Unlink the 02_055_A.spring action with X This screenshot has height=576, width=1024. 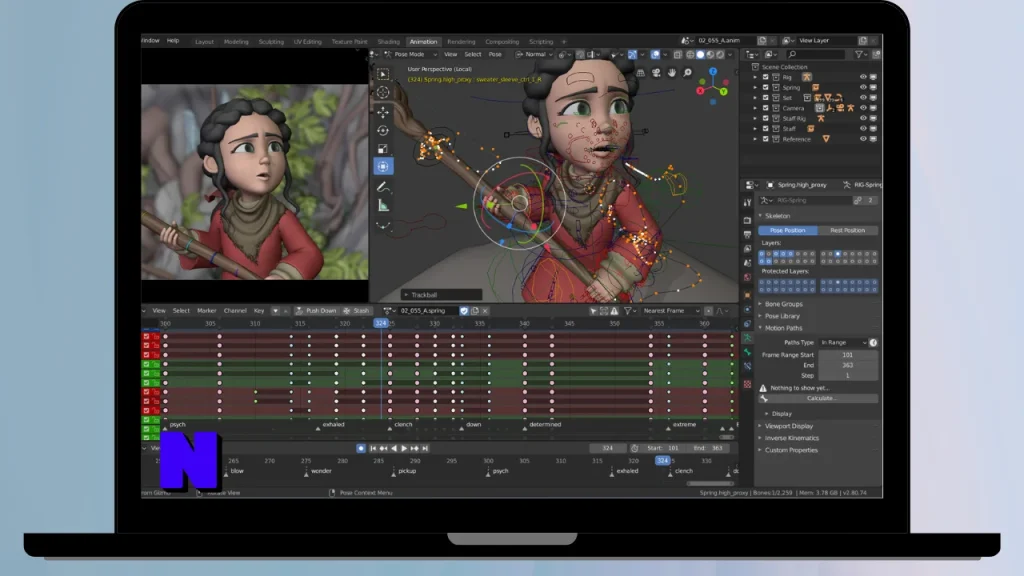point(485,311)
